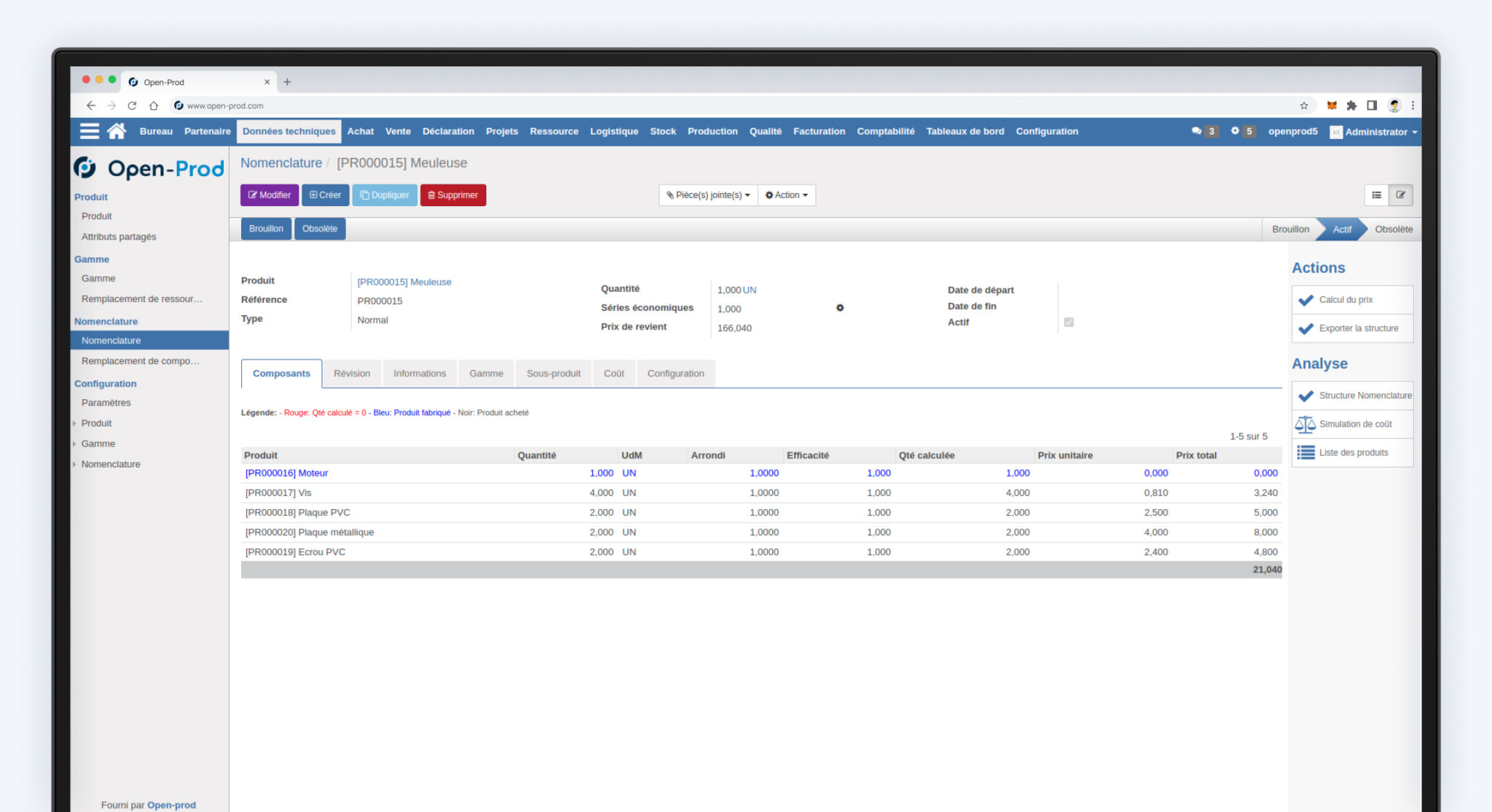The height and width of the screenshot is (812, 1492).
Task: Open the [PR000016] Moteur component link
Action: click(x=286, y=473)
